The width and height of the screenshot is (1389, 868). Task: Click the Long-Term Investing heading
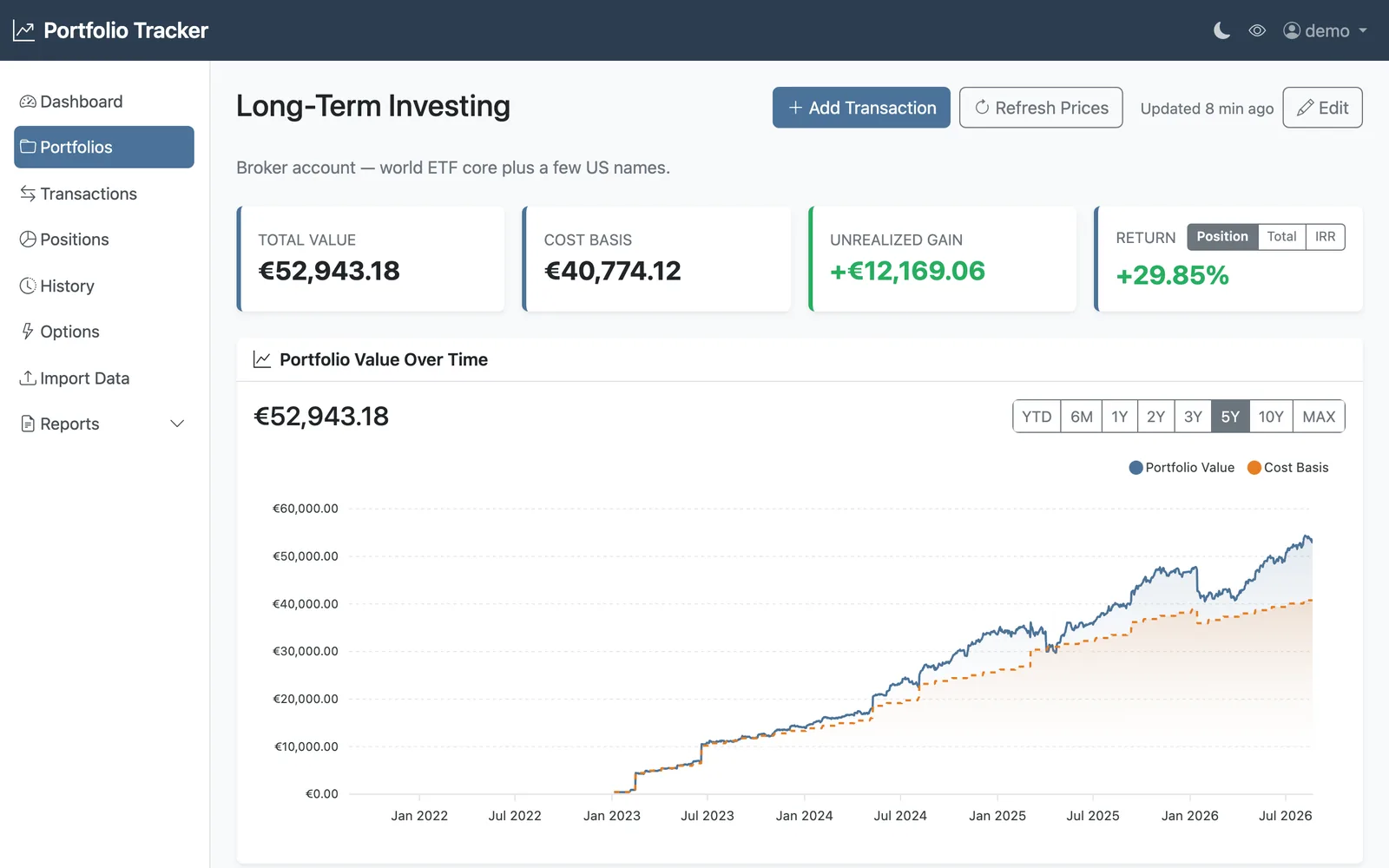[373, 106]
